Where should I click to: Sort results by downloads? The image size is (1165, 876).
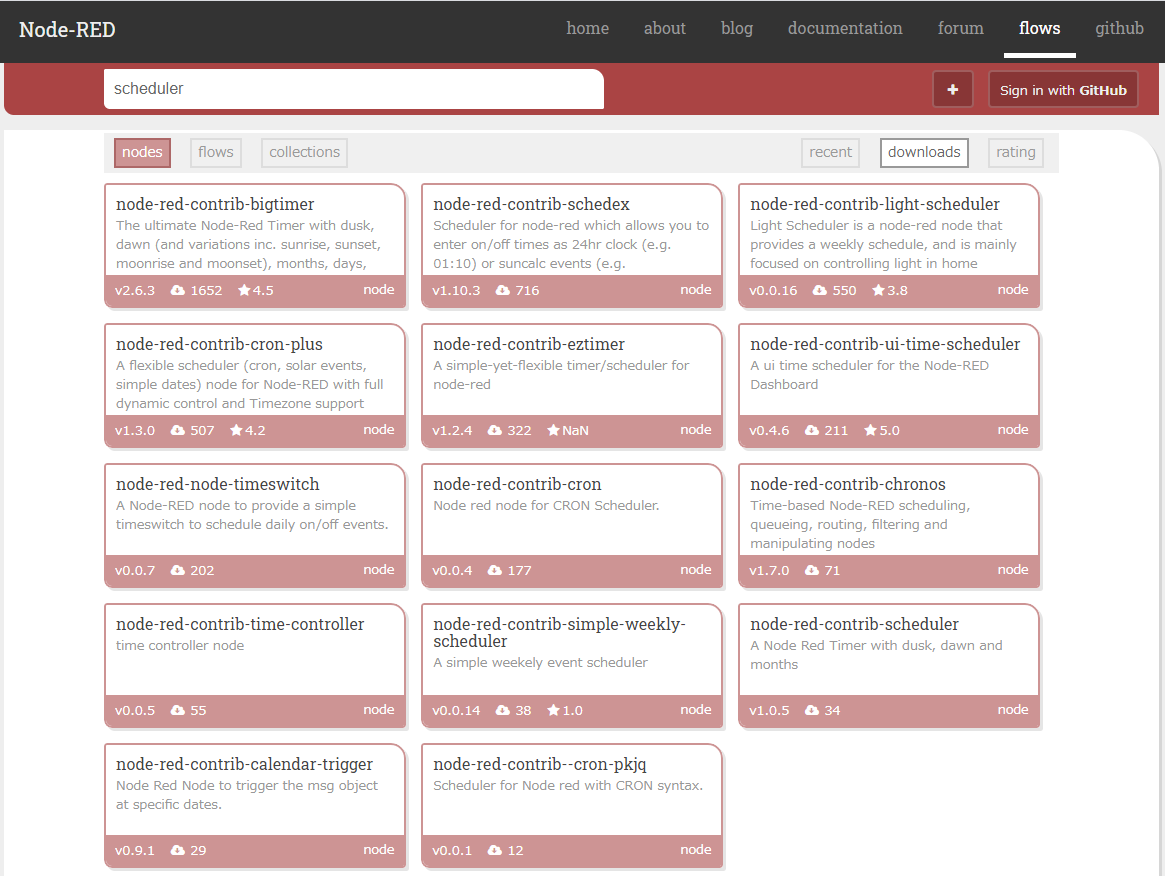point(924,152)
